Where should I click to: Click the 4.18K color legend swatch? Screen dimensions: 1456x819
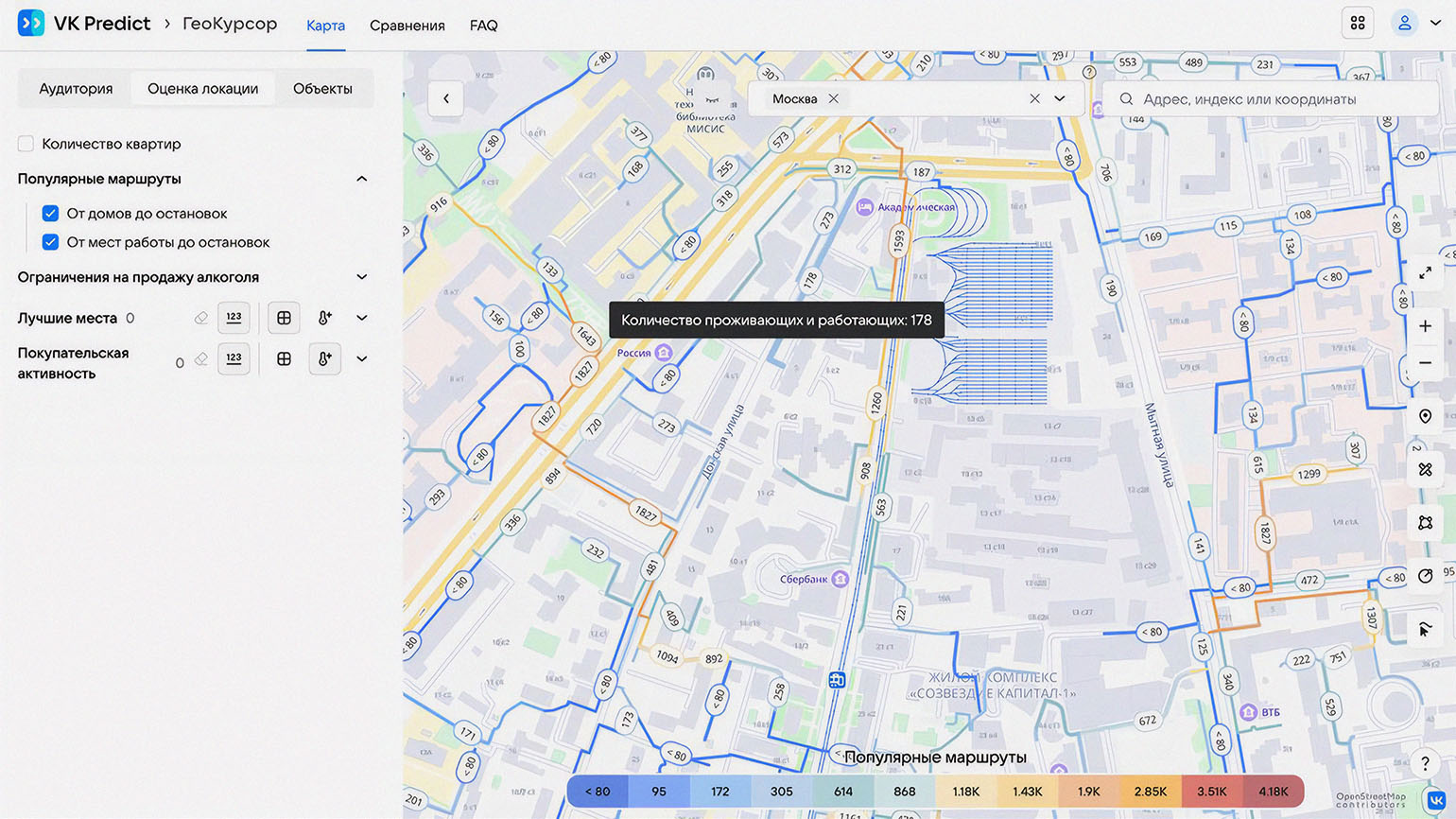point(1273,792)
